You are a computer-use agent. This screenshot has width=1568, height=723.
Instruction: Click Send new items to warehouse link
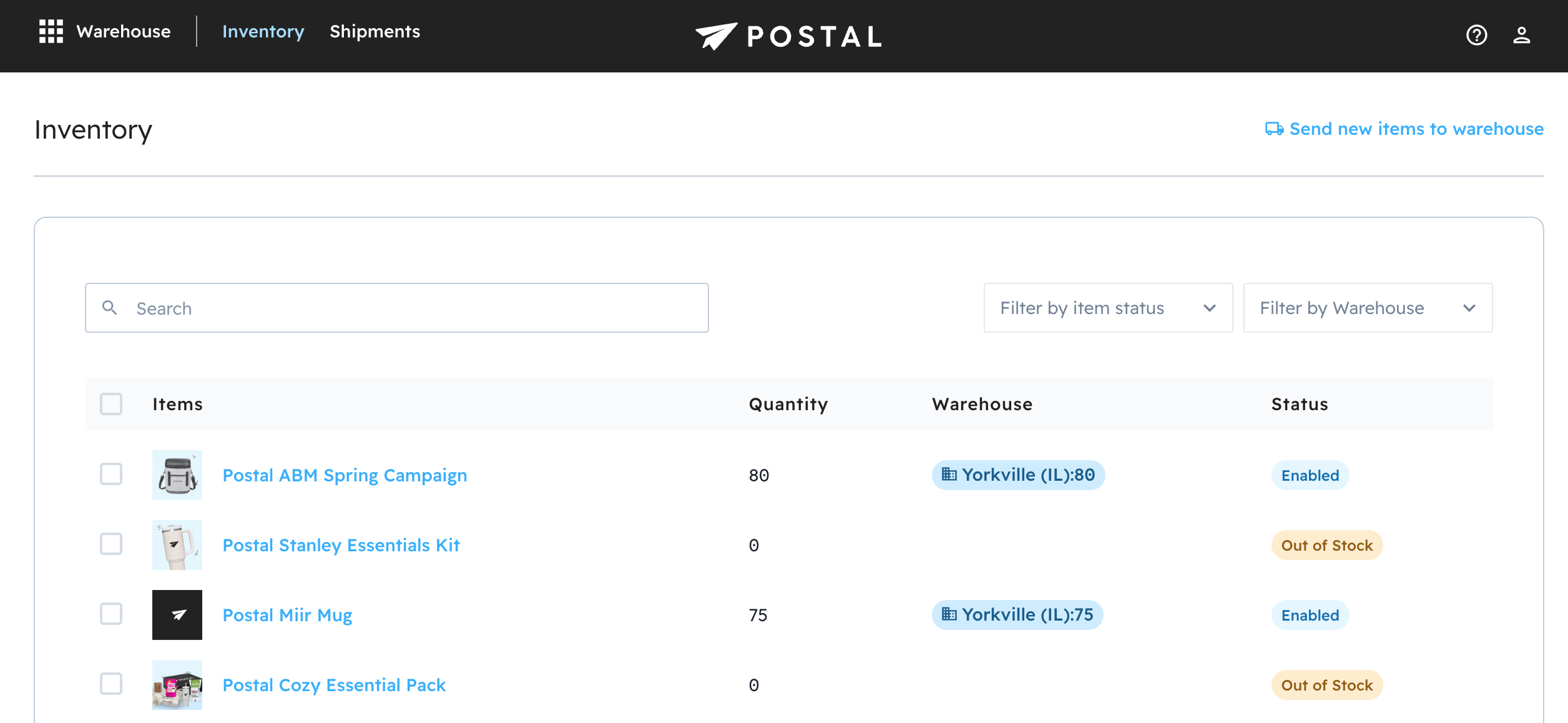[x=1416, y=129]
